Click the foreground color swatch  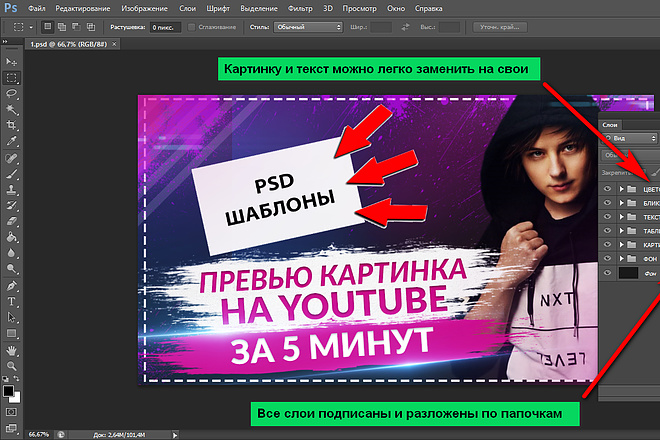[8, 391]
